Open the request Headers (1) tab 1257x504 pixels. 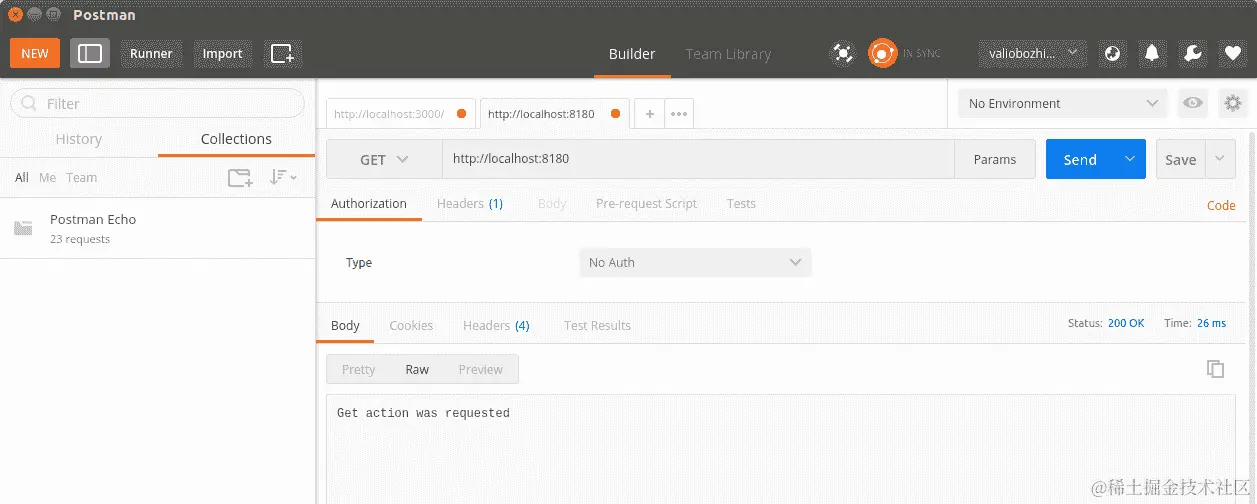pos(470,203)
